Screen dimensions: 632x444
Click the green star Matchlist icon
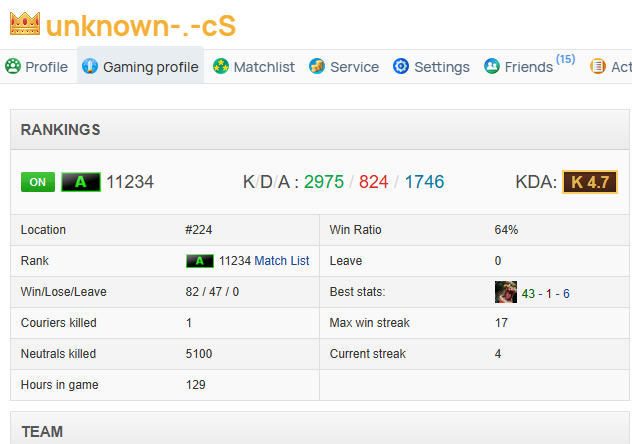point(221,66)
